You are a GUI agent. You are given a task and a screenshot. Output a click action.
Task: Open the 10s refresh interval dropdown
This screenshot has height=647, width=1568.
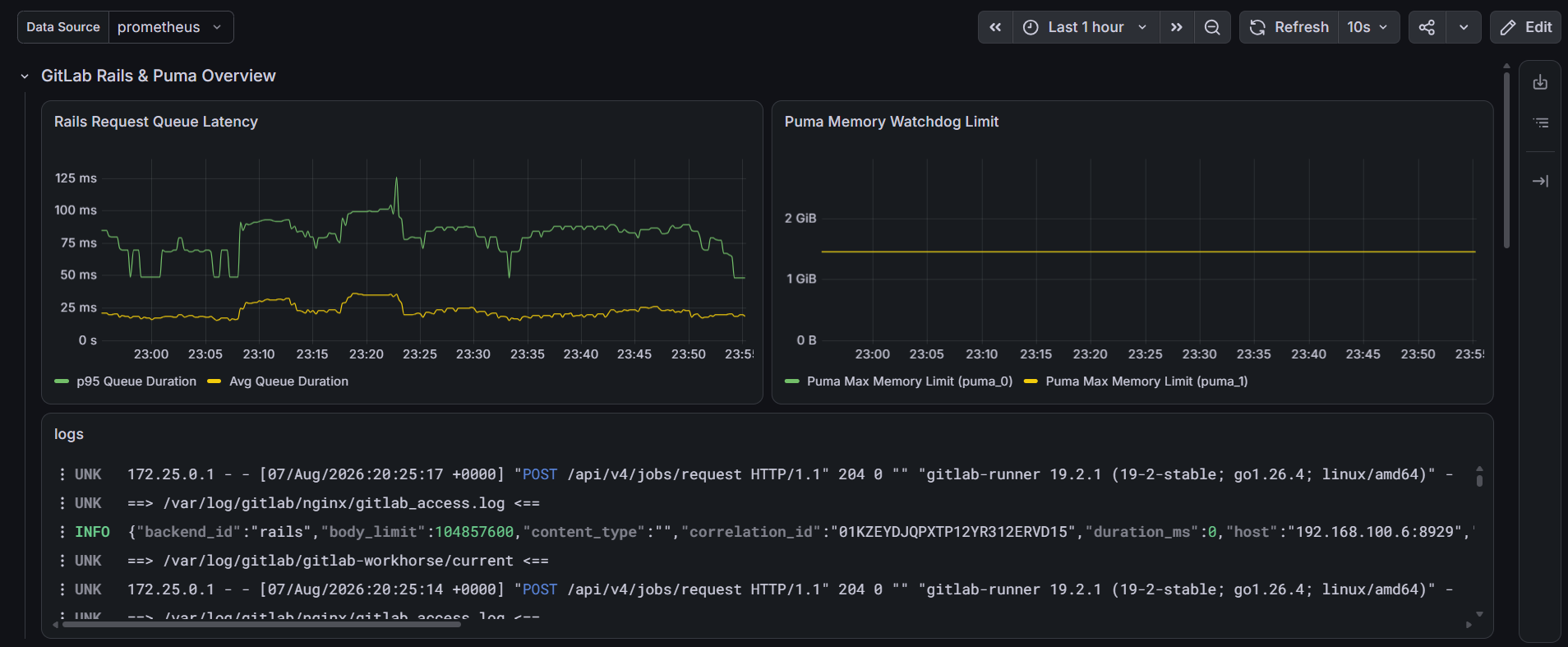(1368, 27)
